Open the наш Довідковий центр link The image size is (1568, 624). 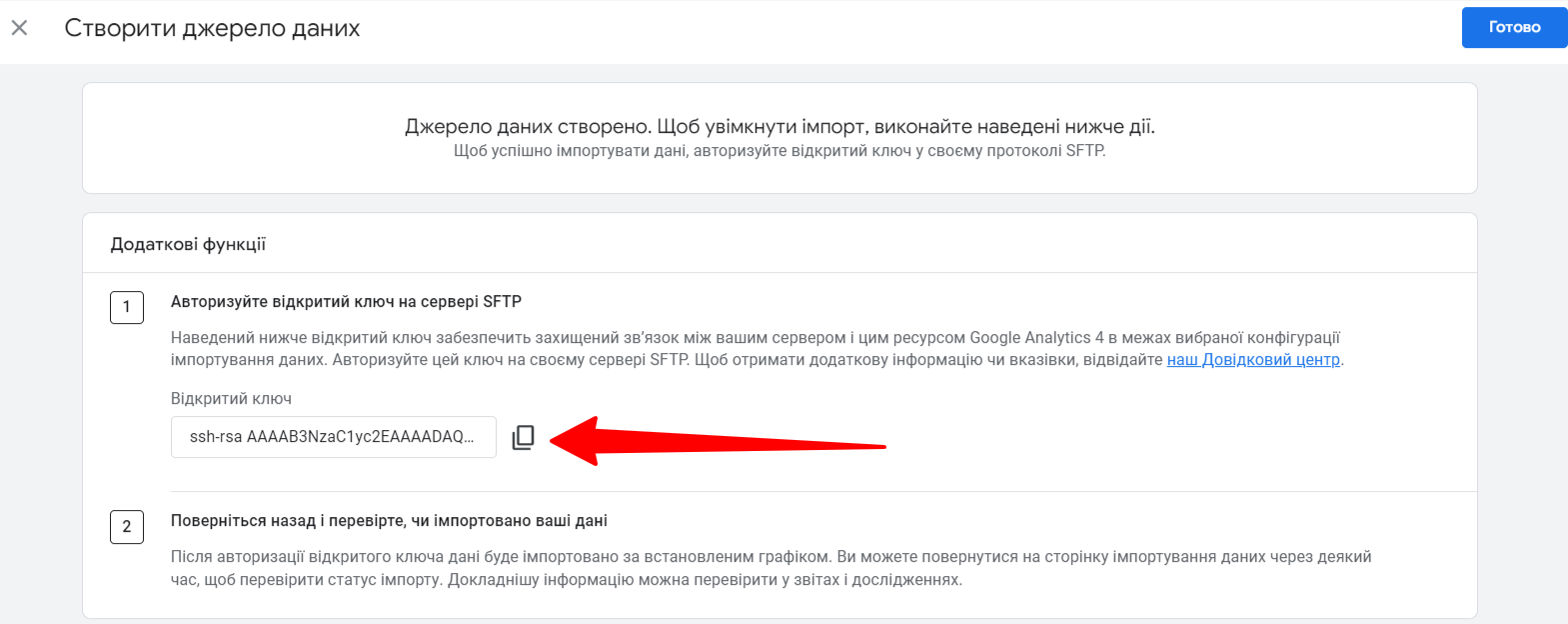pos(1253,360)
